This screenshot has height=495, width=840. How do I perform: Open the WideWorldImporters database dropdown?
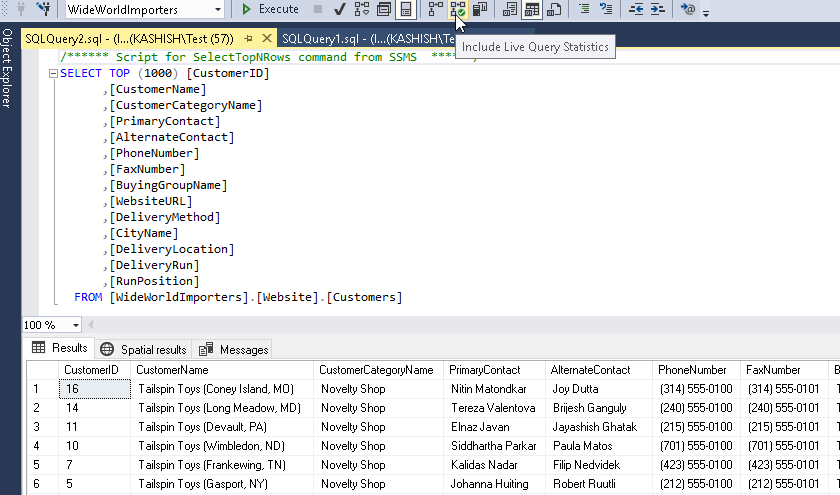(x=217, y=10)
